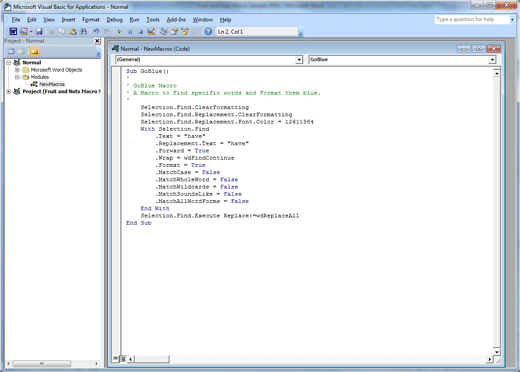
Task: Click the Insert UserForm toolbar icon
Action: (x=24, y=32)
